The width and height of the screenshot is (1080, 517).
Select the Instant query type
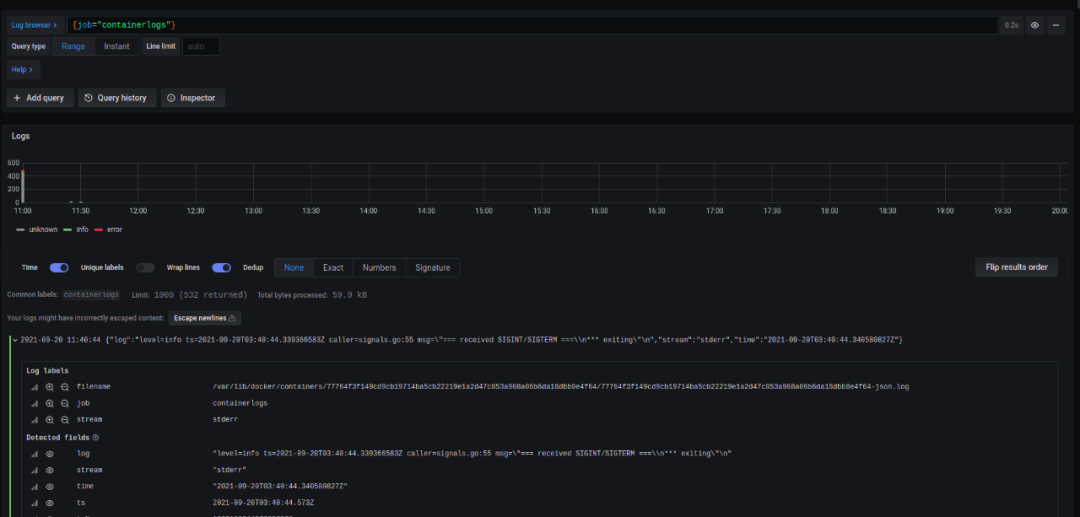point(116,46)
